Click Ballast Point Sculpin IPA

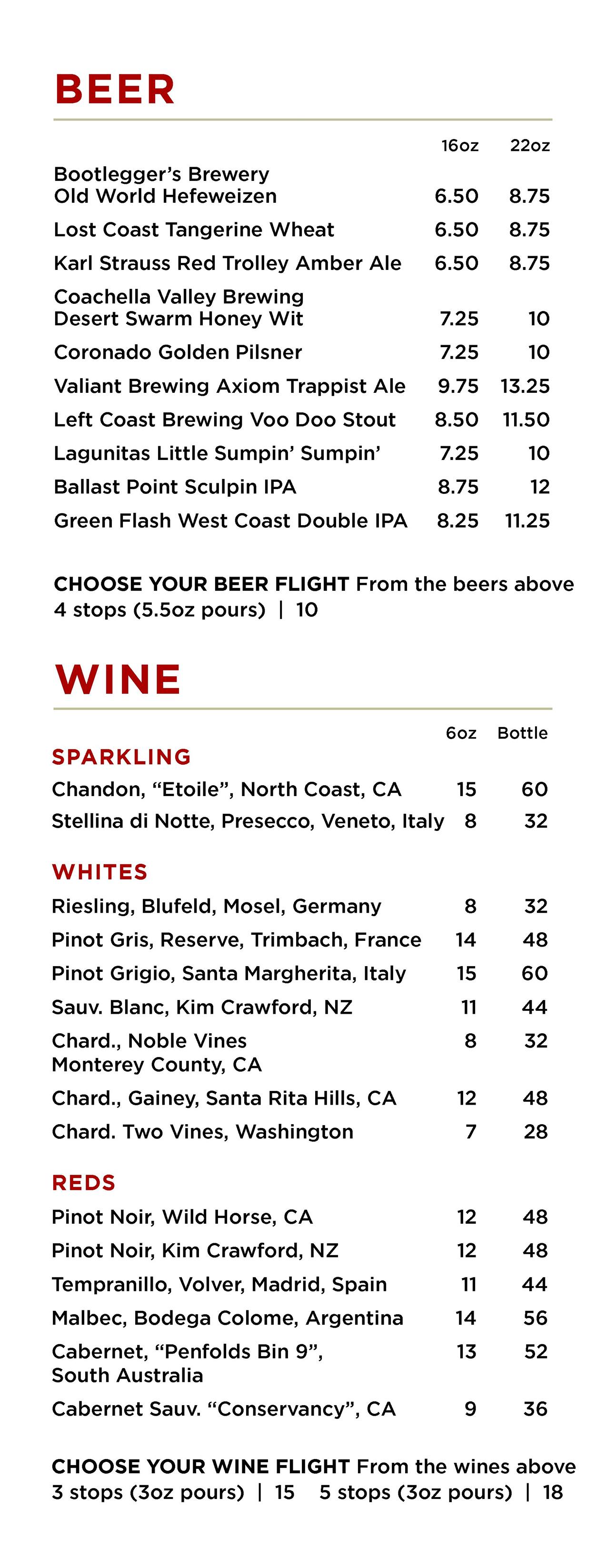pos(175,487)
